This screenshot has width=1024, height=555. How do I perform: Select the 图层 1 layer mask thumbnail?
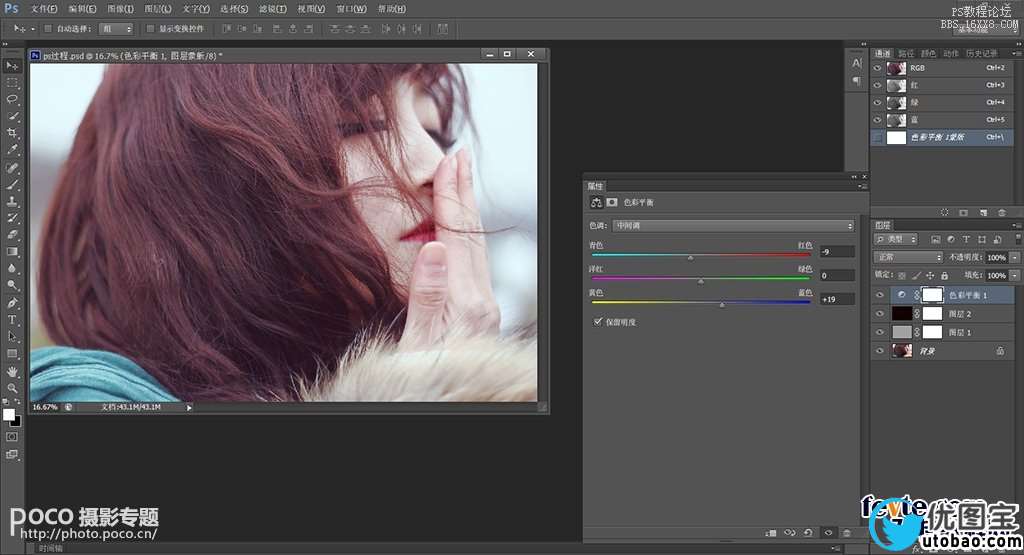[x=932, y=332]
